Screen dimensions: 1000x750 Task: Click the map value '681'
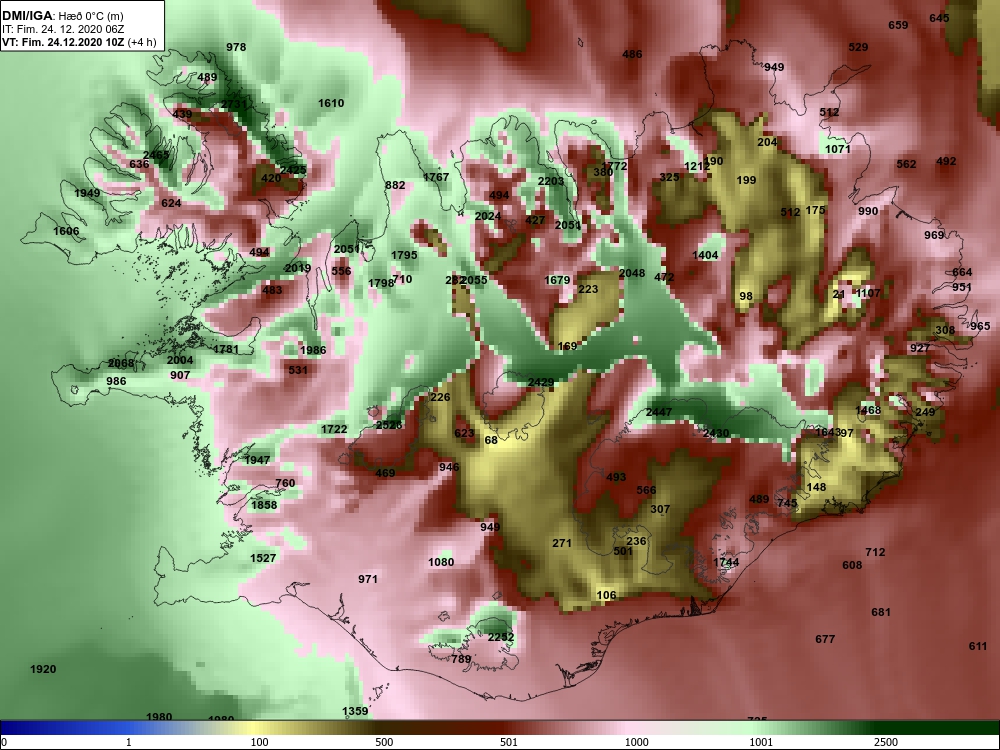pos(881,613)
